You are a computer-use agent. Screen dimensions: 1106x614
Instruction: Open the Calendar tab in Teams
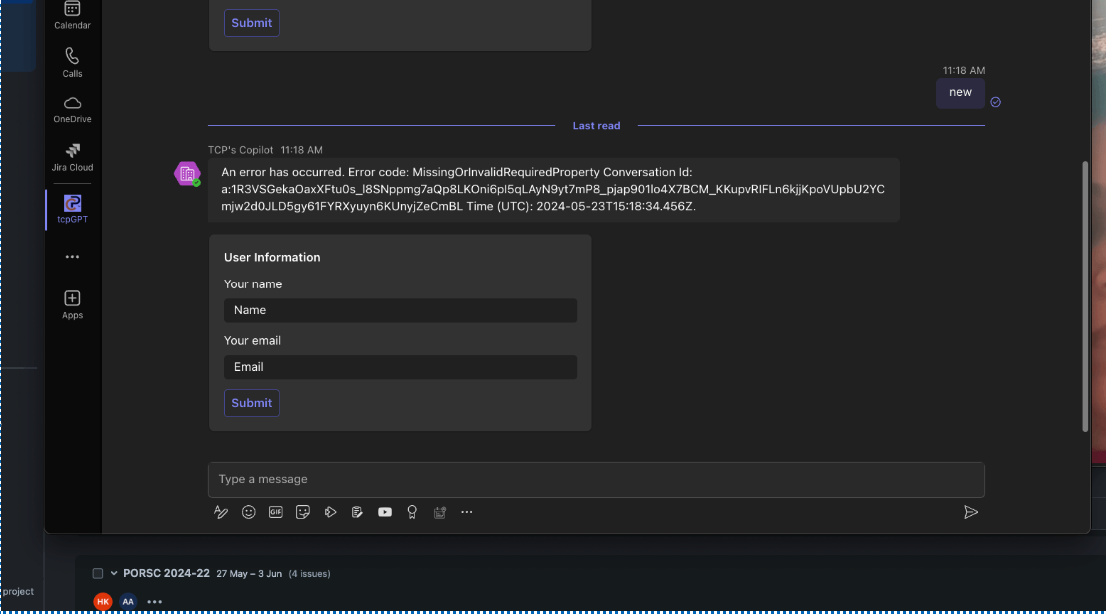click(72, 15)
